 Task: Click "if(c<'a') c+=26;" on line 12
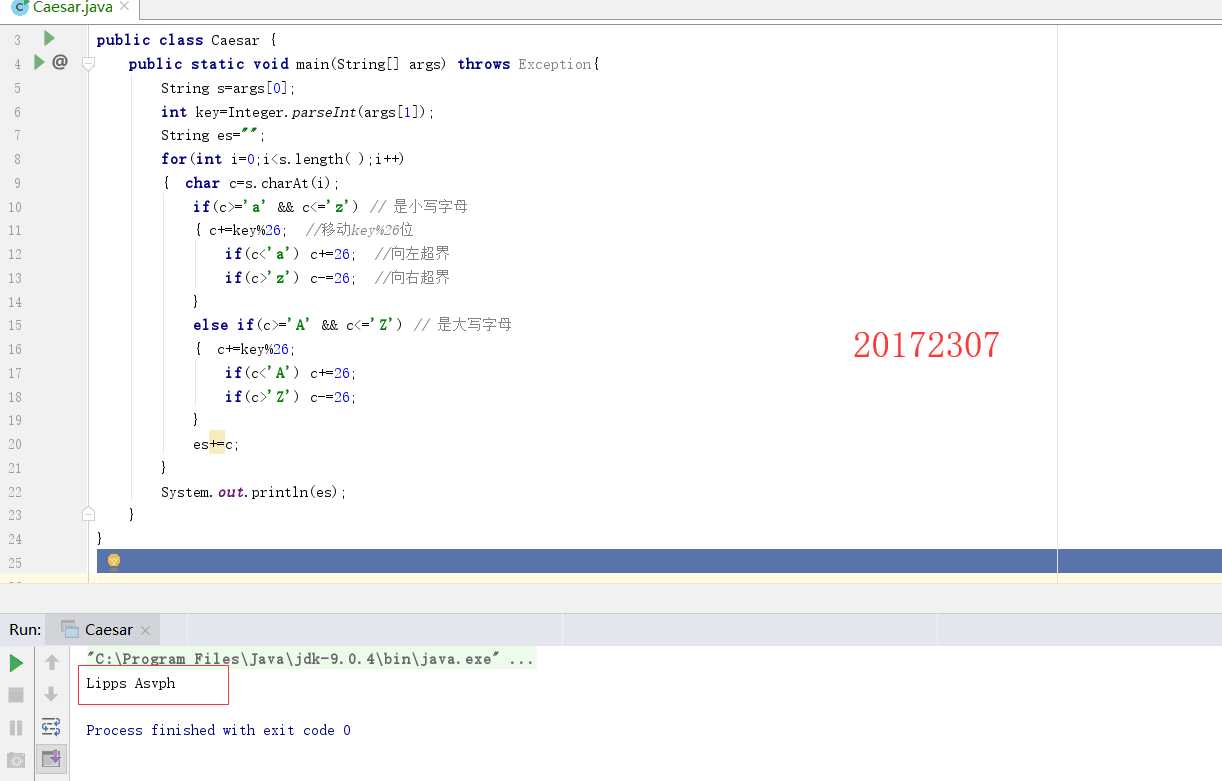pos(291,254)
